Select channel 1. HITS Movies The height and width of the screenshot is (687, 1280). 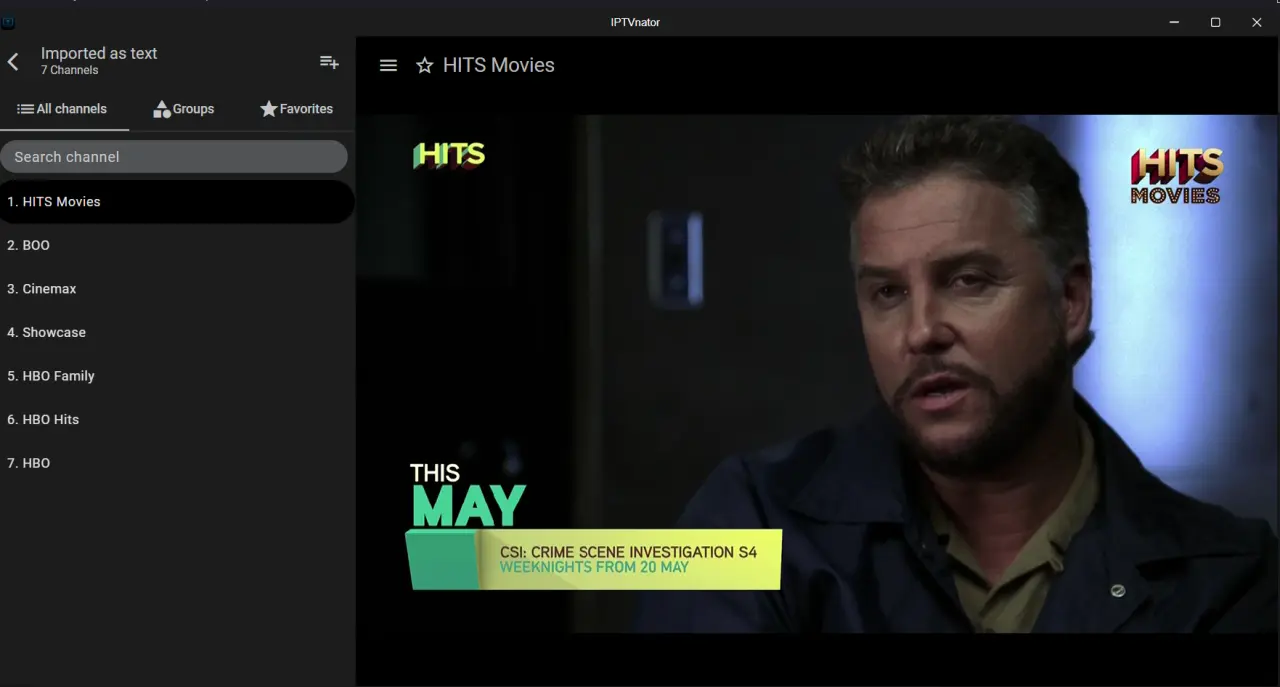click(177, 201)
